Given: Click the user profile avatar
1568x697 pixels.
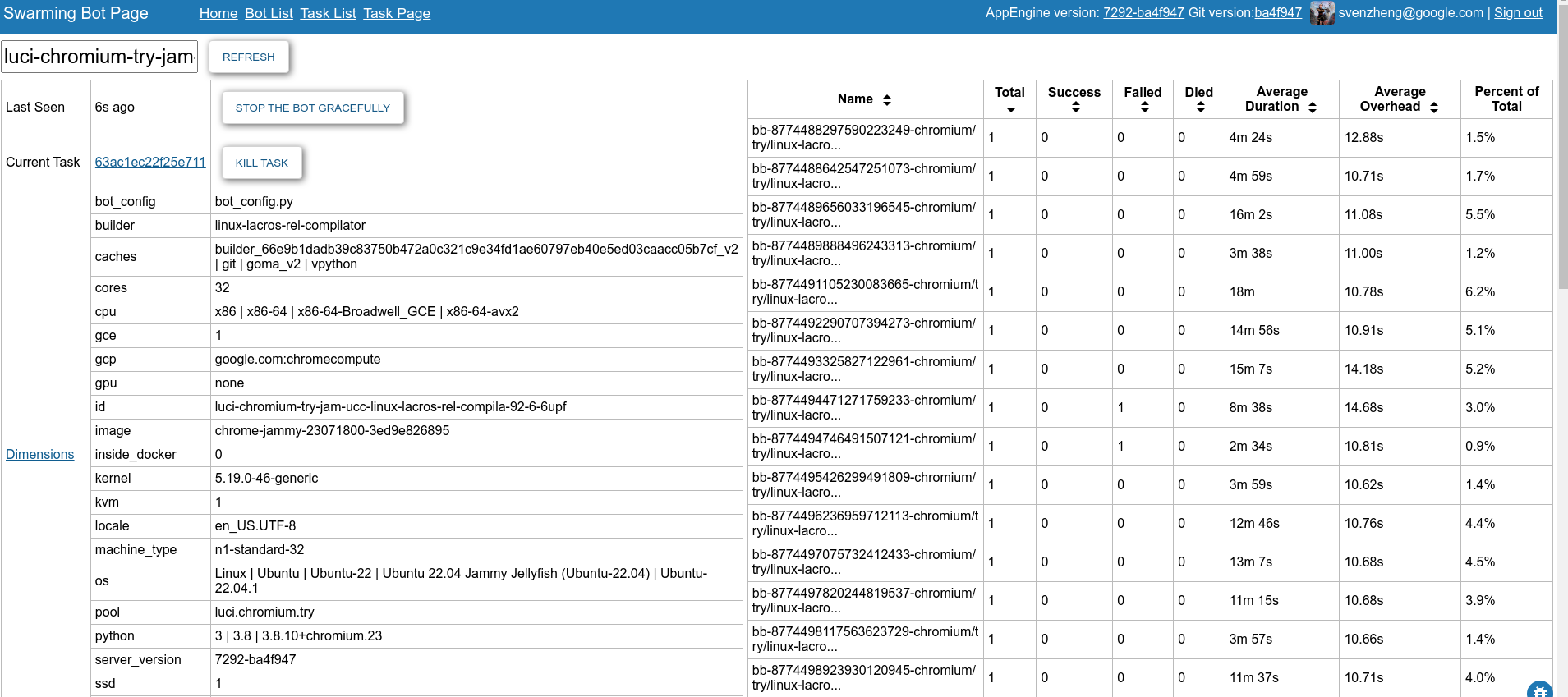Looking at the screenshot, I should 1322,13.
